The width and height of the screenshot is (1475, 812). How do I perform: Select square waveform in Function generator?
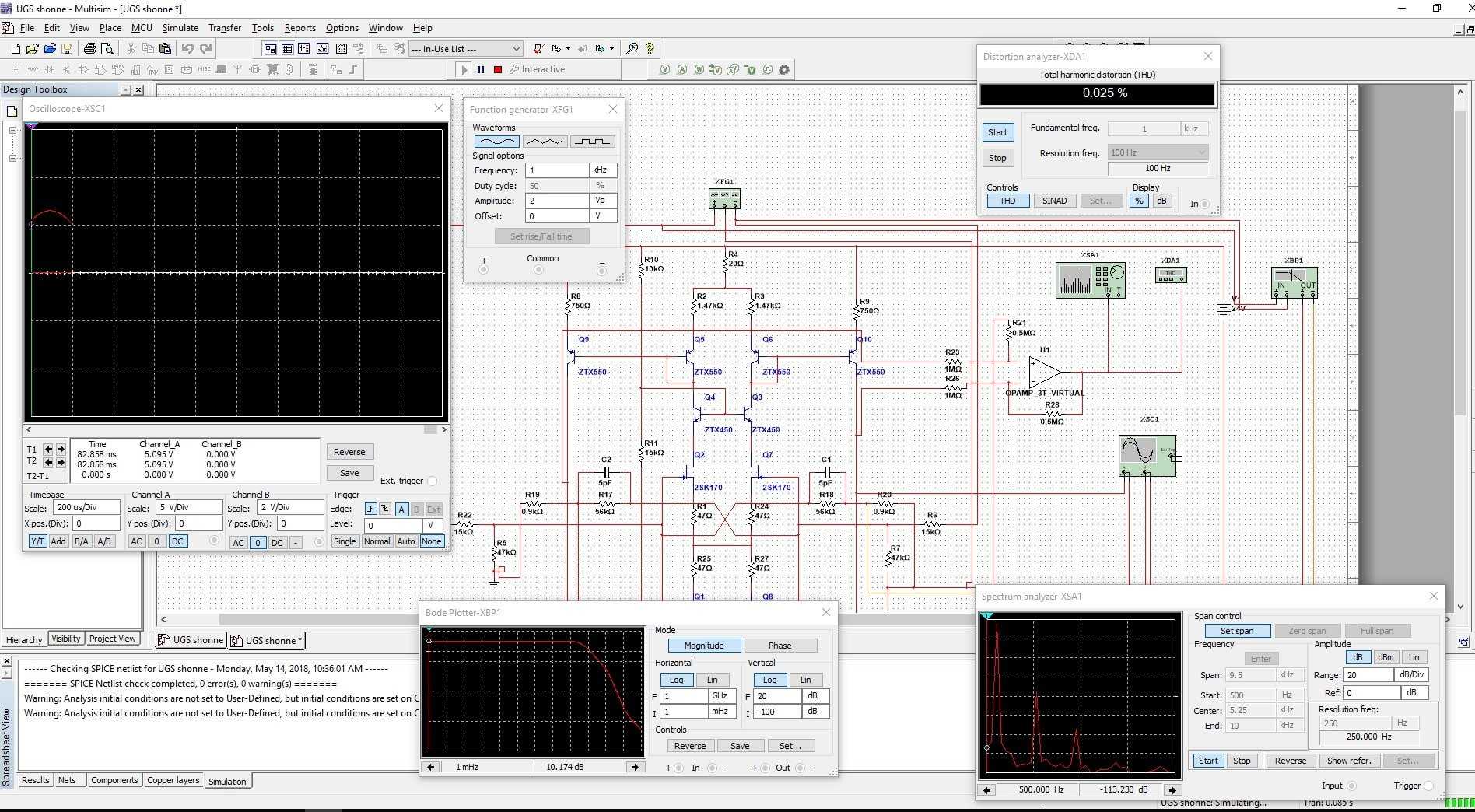pos(593,142)
